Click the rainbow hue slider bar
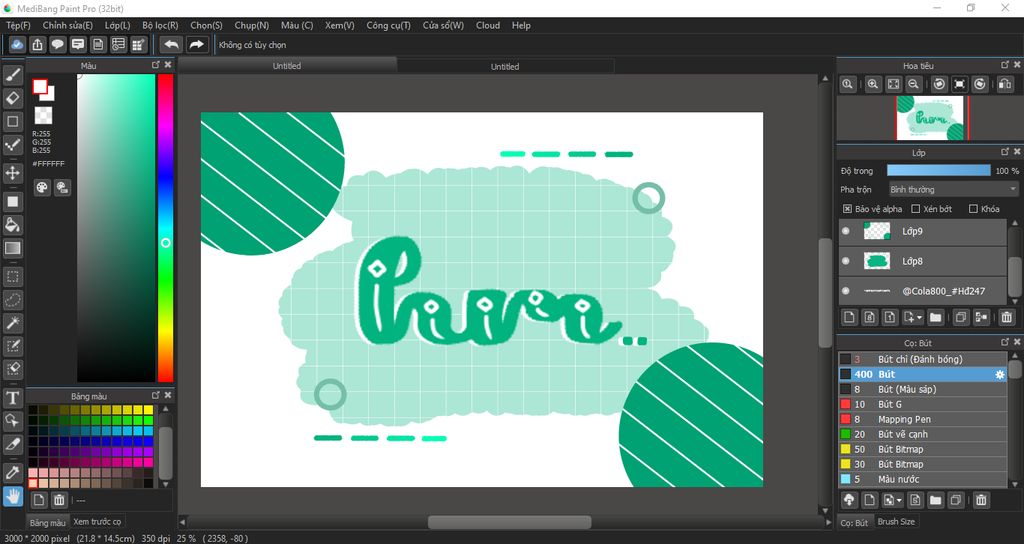The height and width of the screenshot is (544, 1024). [x=165, y=228]
